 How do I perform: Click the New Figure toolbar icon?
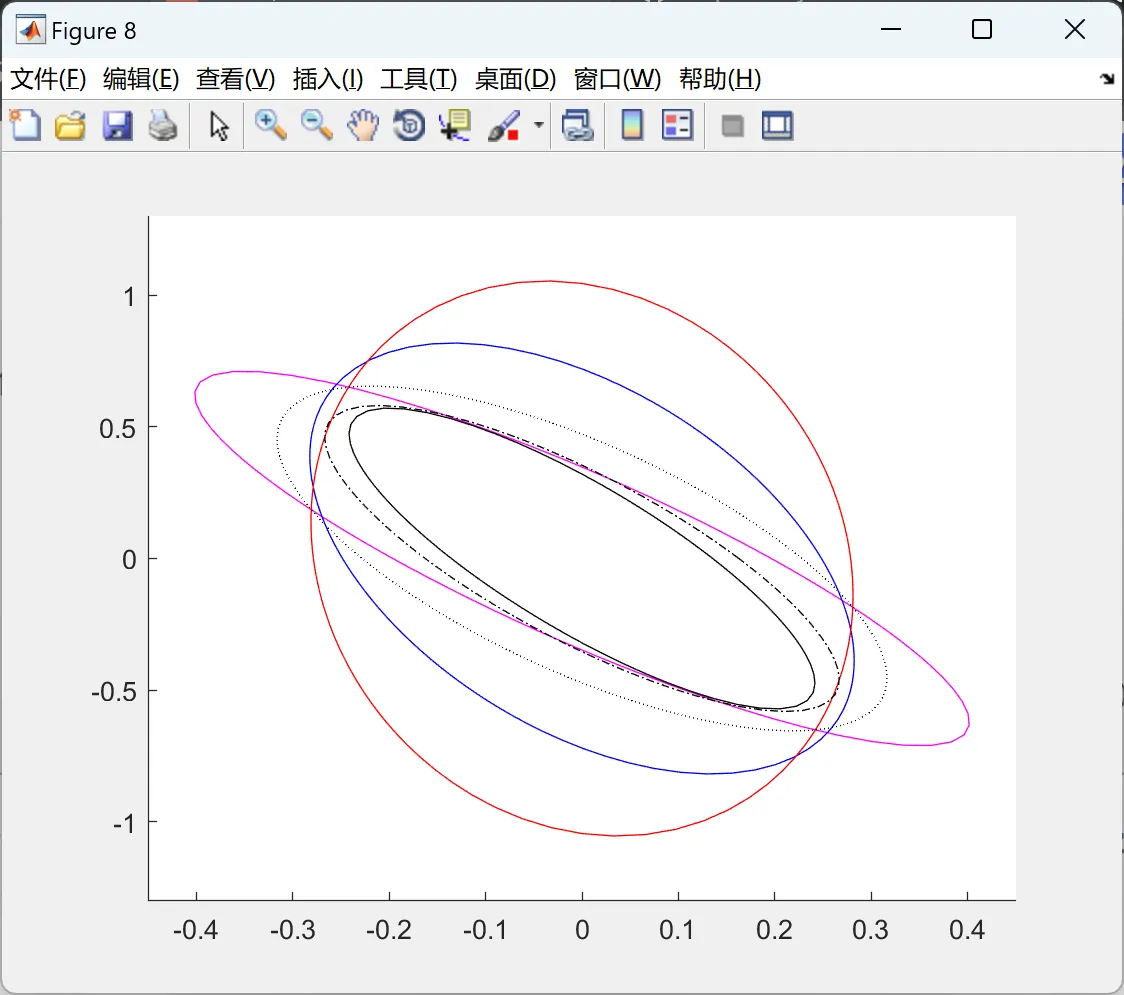[26, 125]
